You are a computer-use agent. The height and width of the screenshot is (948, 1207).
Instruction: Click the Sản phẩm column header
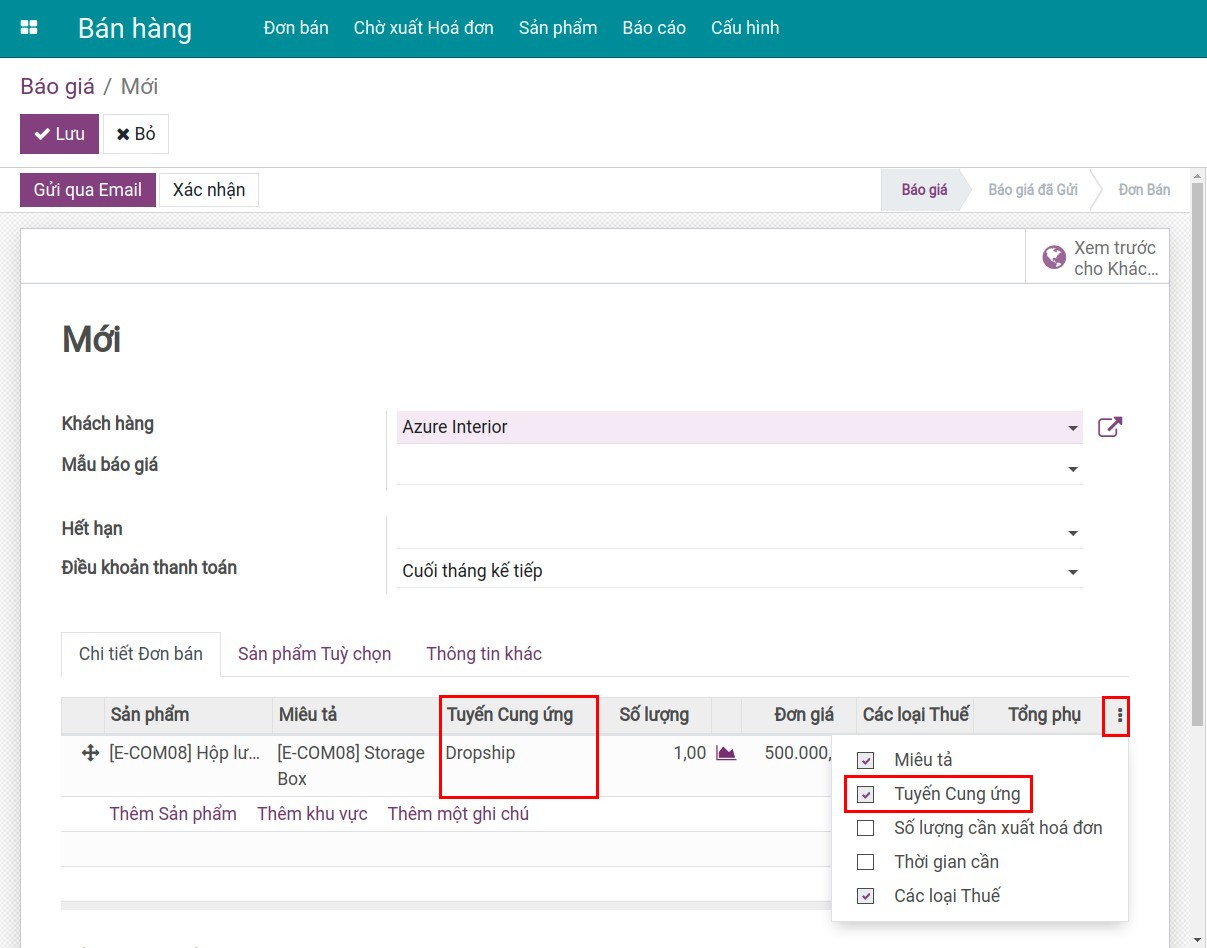click(x=188, y=715)
